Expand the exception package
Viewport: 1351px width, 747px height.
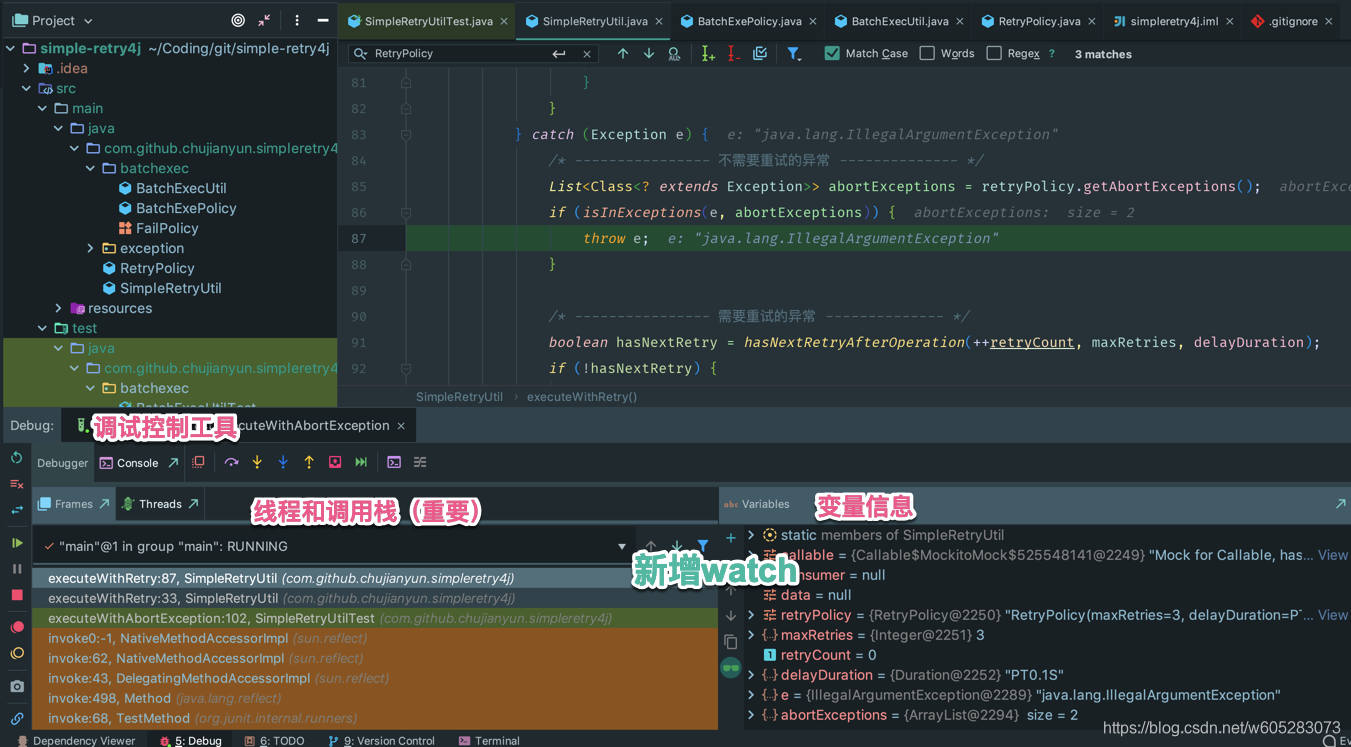[91, 248]
